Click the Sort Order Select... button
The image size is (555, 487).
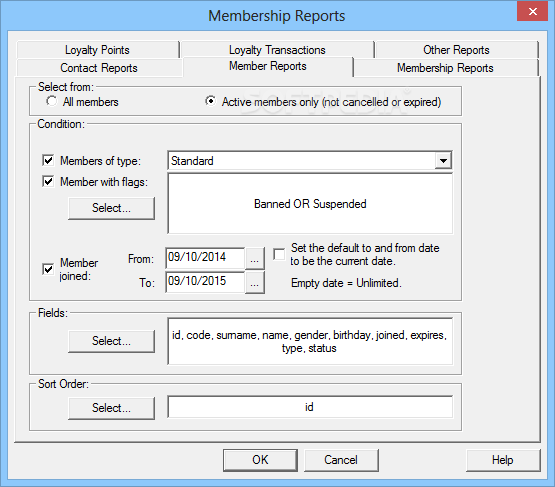point(111,408)
